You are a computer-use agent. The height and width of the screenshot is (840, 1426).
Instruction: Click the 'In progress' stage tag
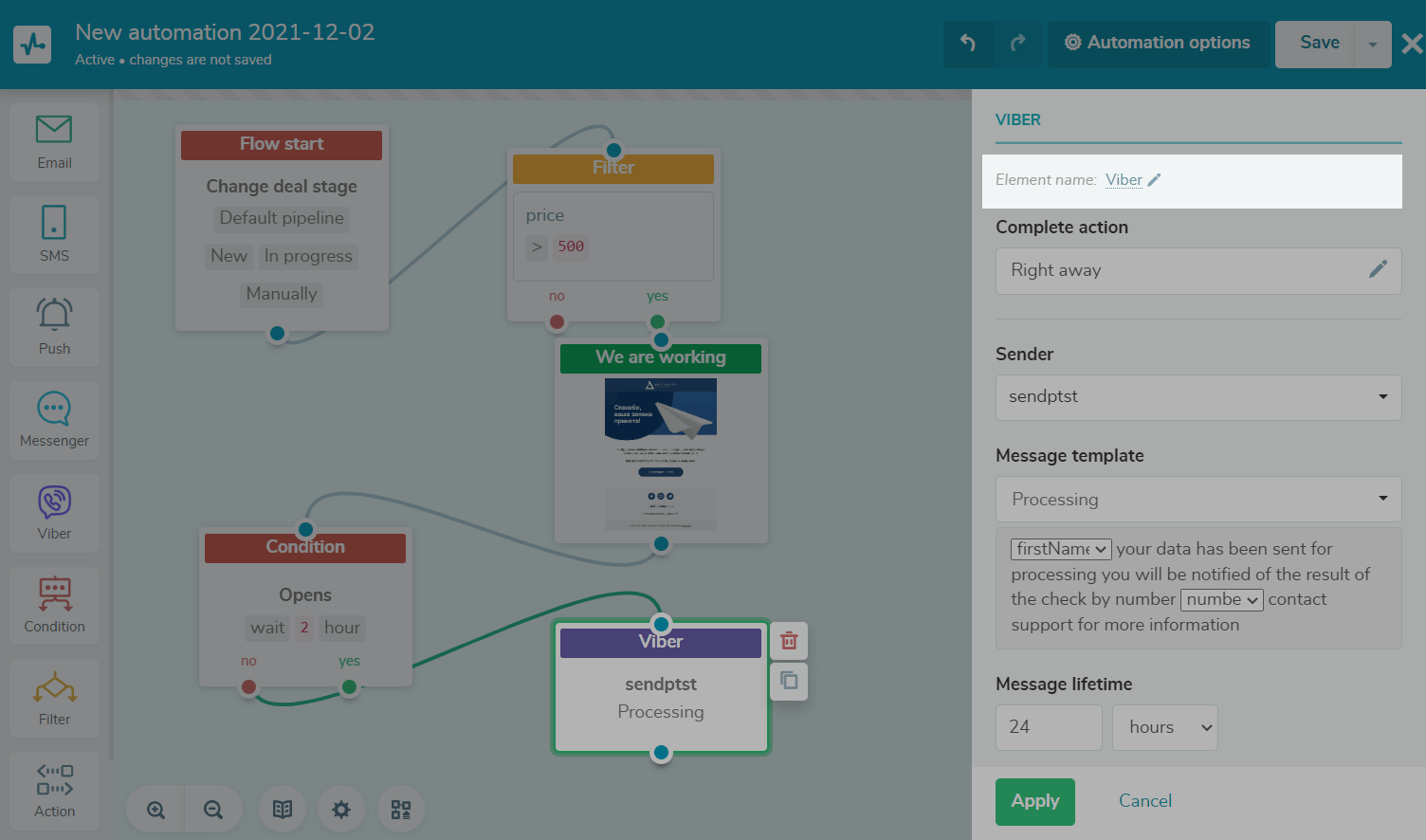tap(308, 256)
